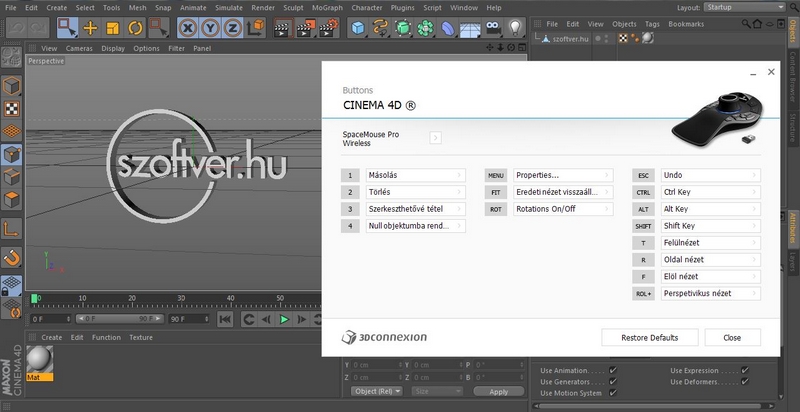Toggle Use Deformers checkbox

(x=745, y=381)
